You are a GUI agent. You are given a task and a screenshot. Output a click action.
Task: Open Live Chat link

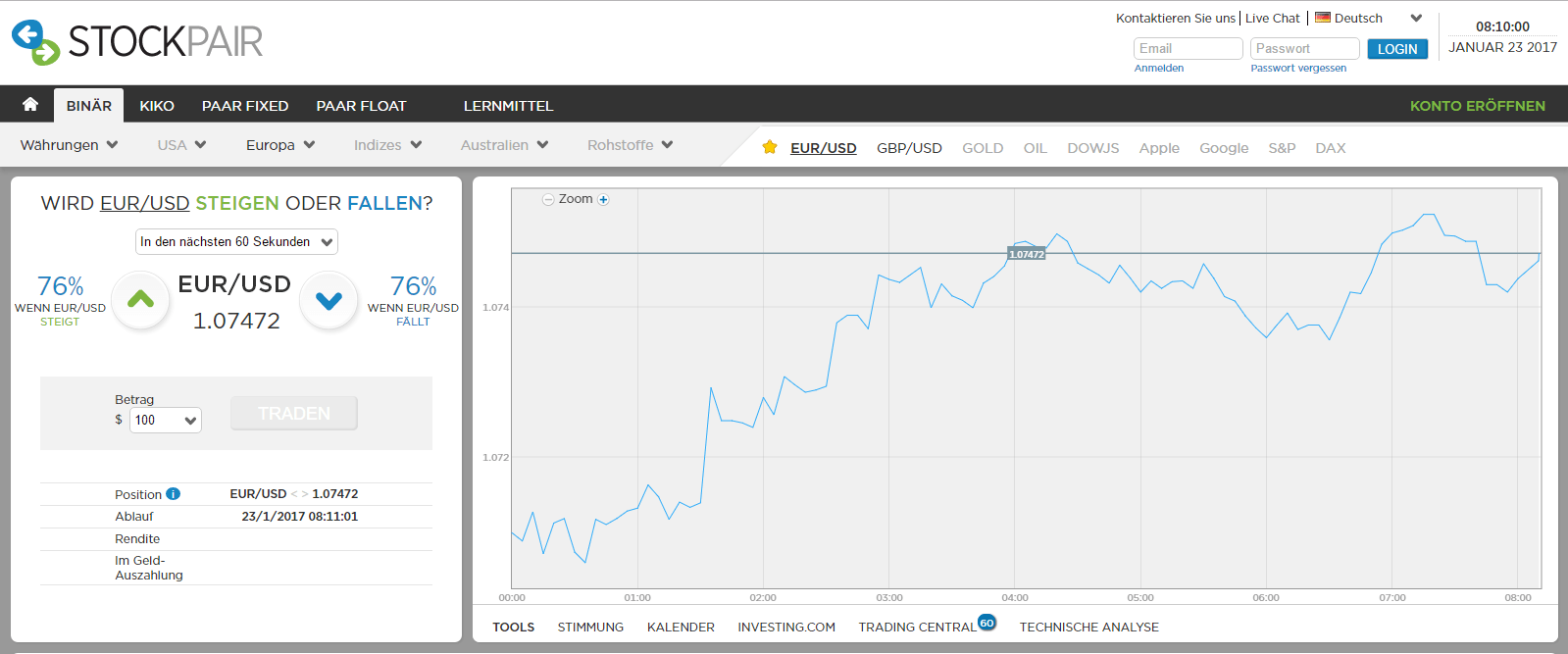1273,18
